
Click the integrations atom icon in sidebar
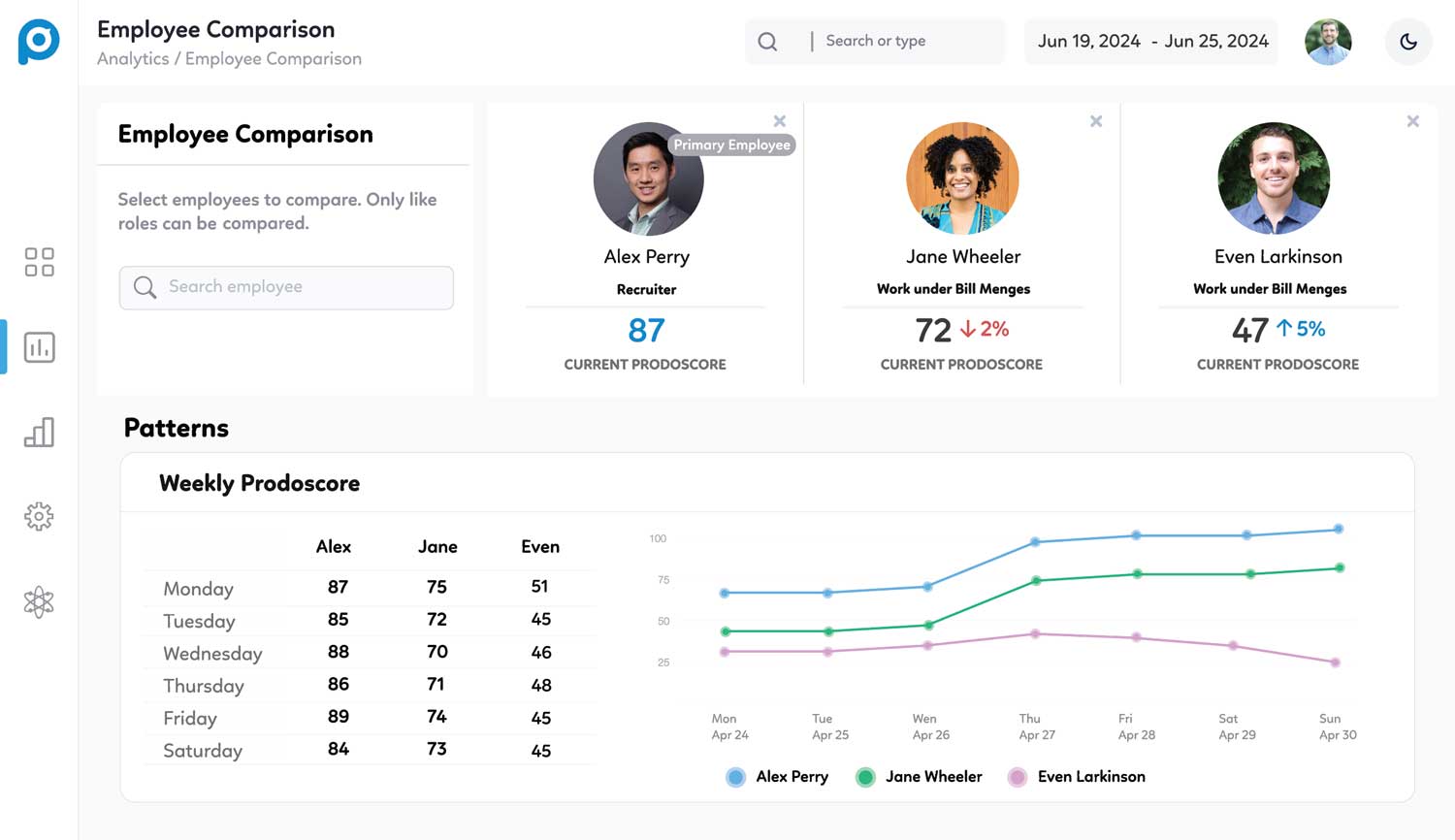tap(39, 600)
